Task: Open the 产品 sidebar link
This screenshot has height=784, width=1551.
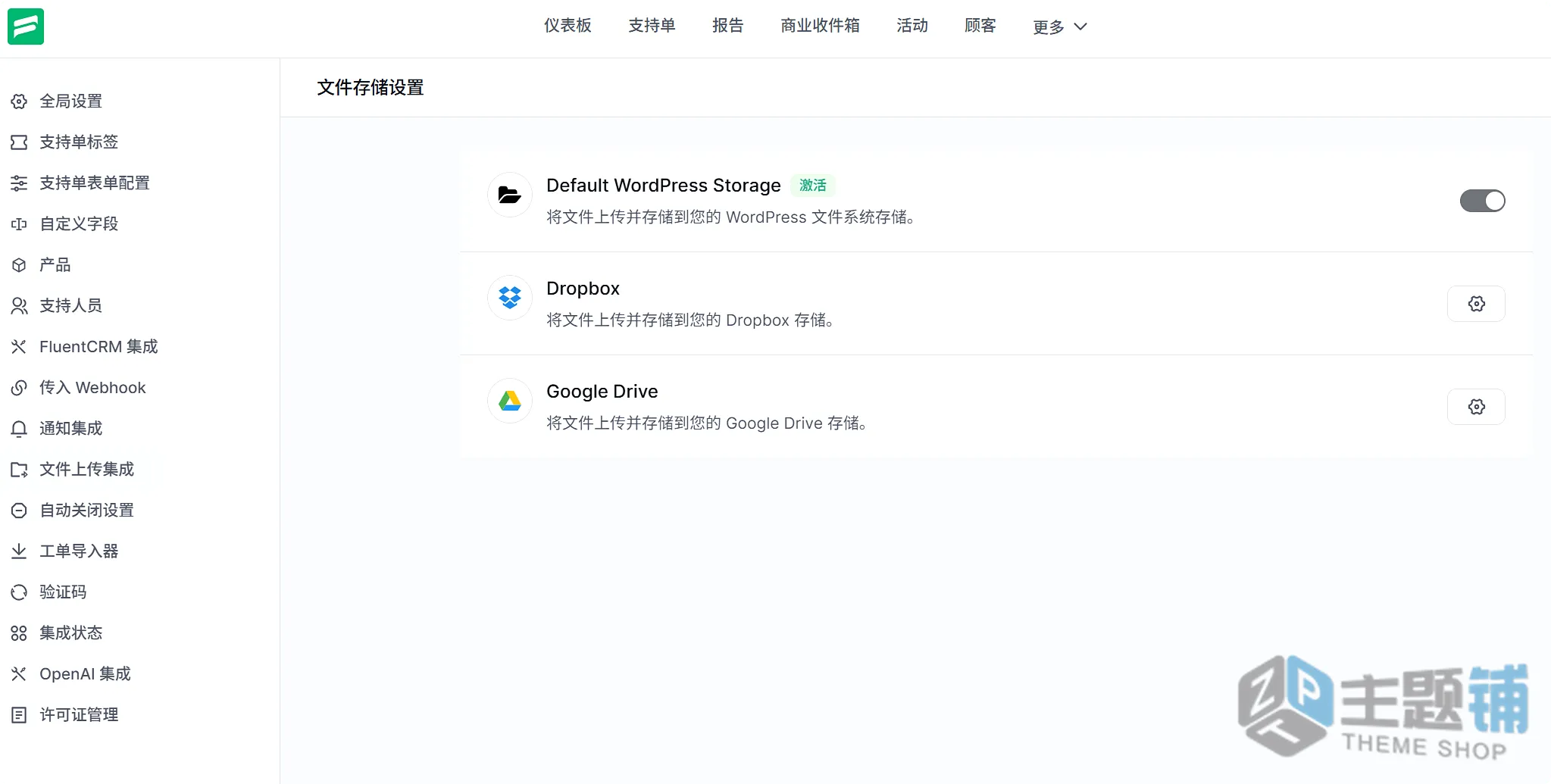Action: pyautogui.click(x=55, y=265)
